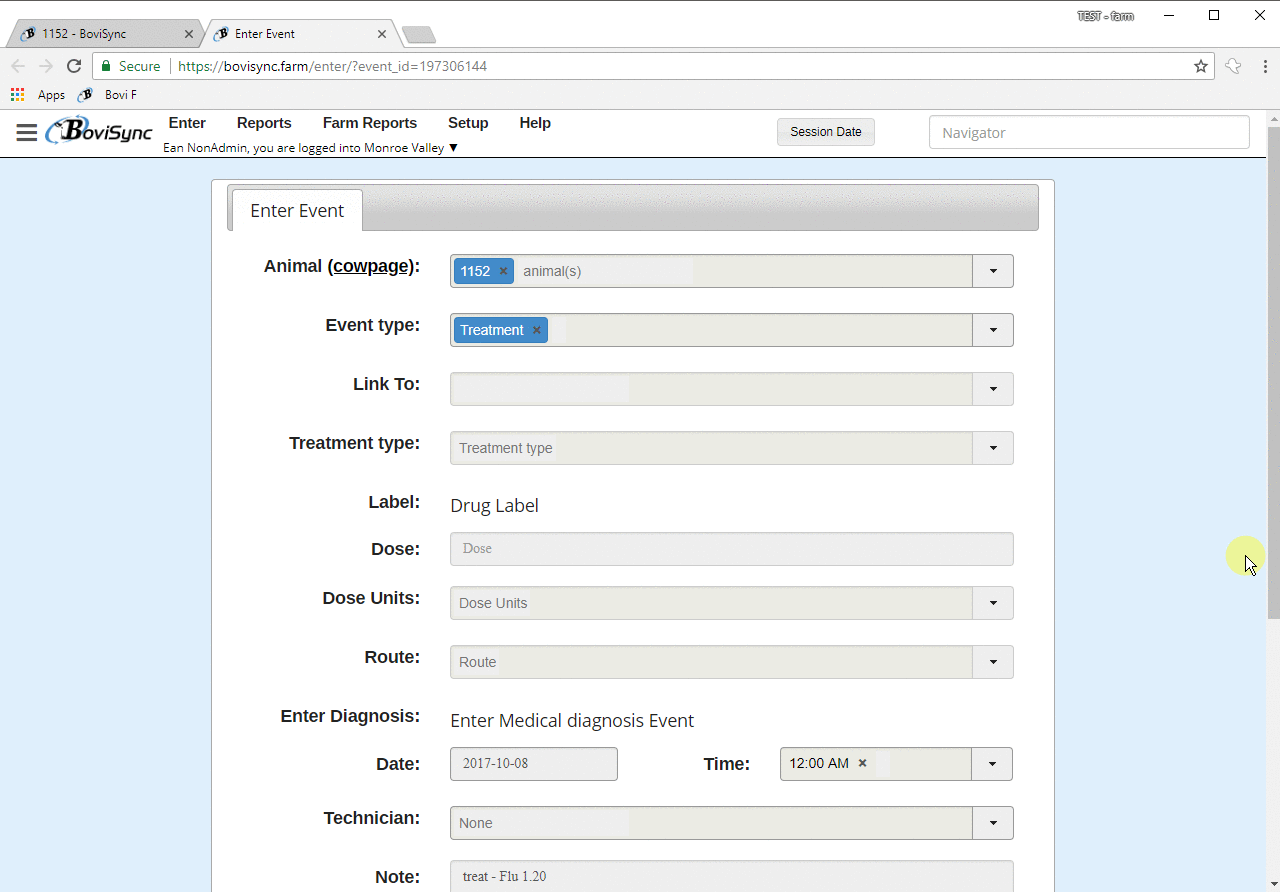Open the Setup menu
The width and height of the screenshot is (1280, 892).
tap(468, 123)
